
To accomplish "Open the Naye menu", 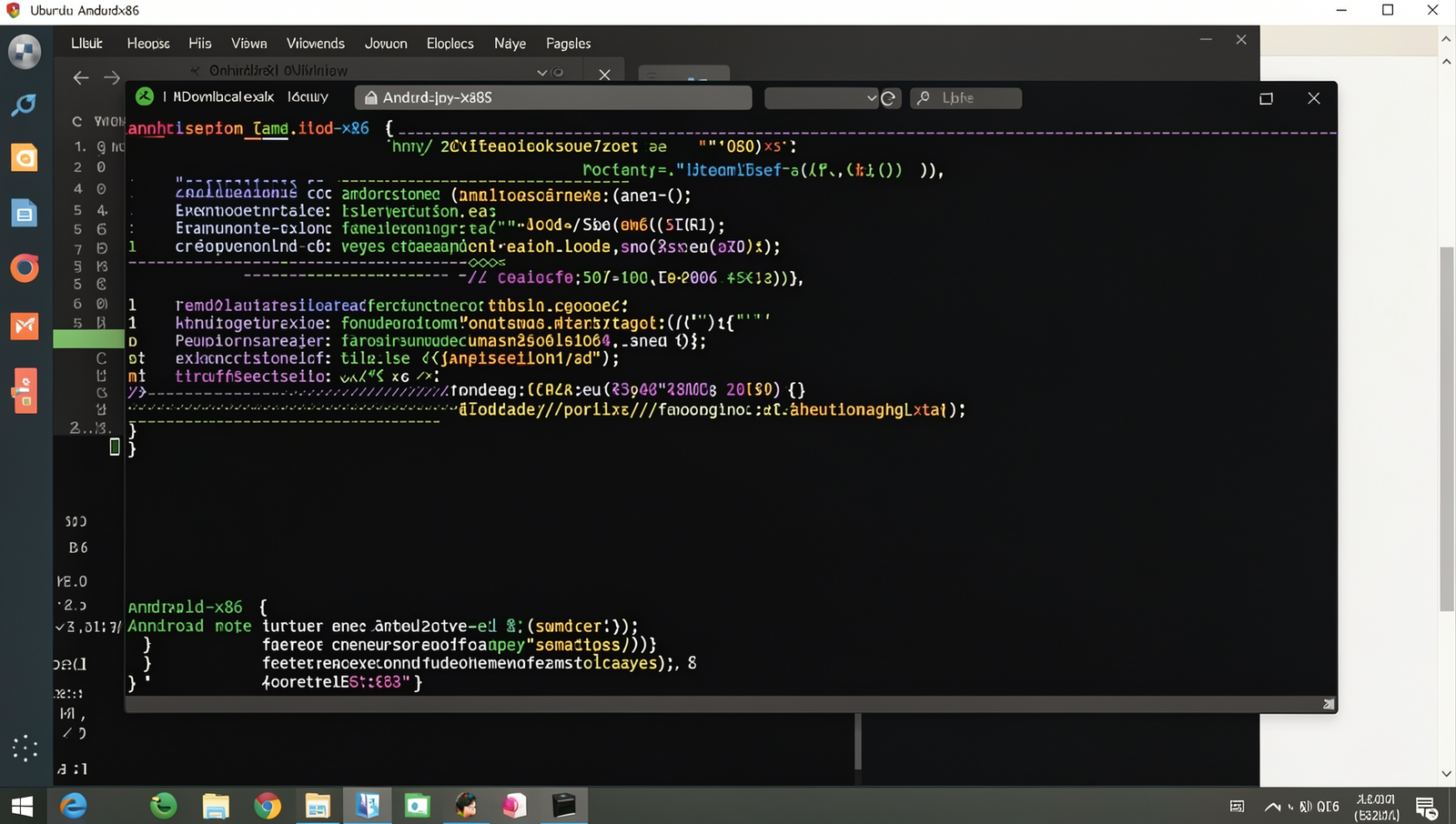I will (510, 43).
